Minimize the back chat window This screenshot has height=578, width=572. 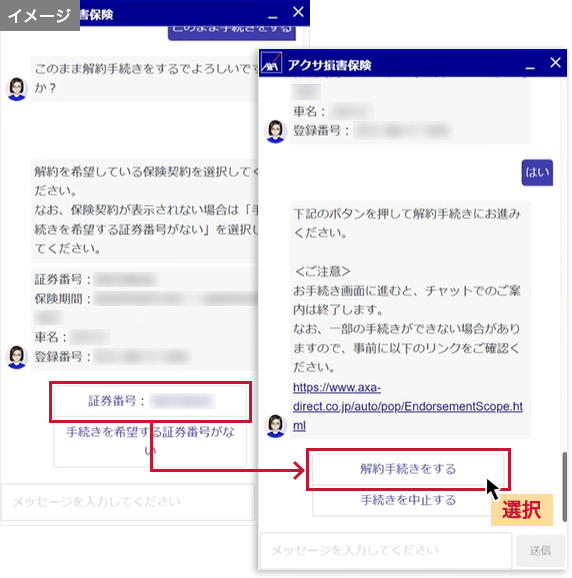click(x=272, y=17)
